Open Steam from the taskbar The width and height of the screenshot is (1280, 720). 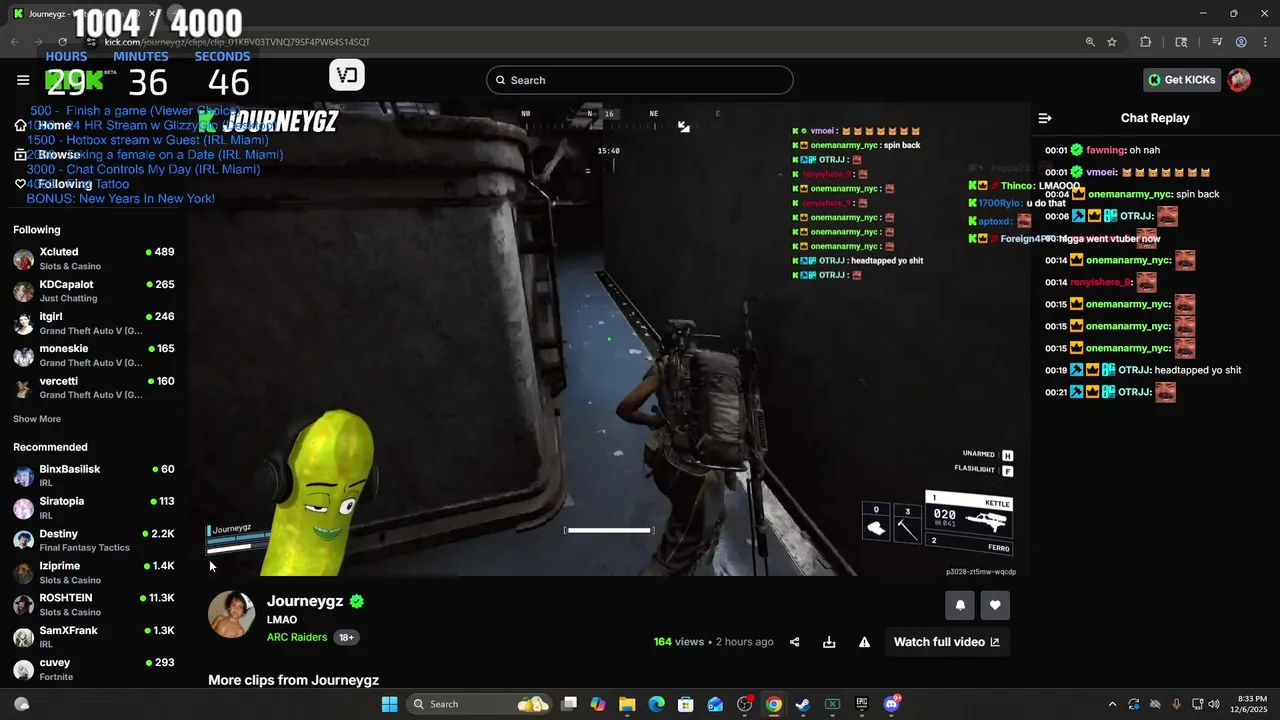click(x=803, y=704)
